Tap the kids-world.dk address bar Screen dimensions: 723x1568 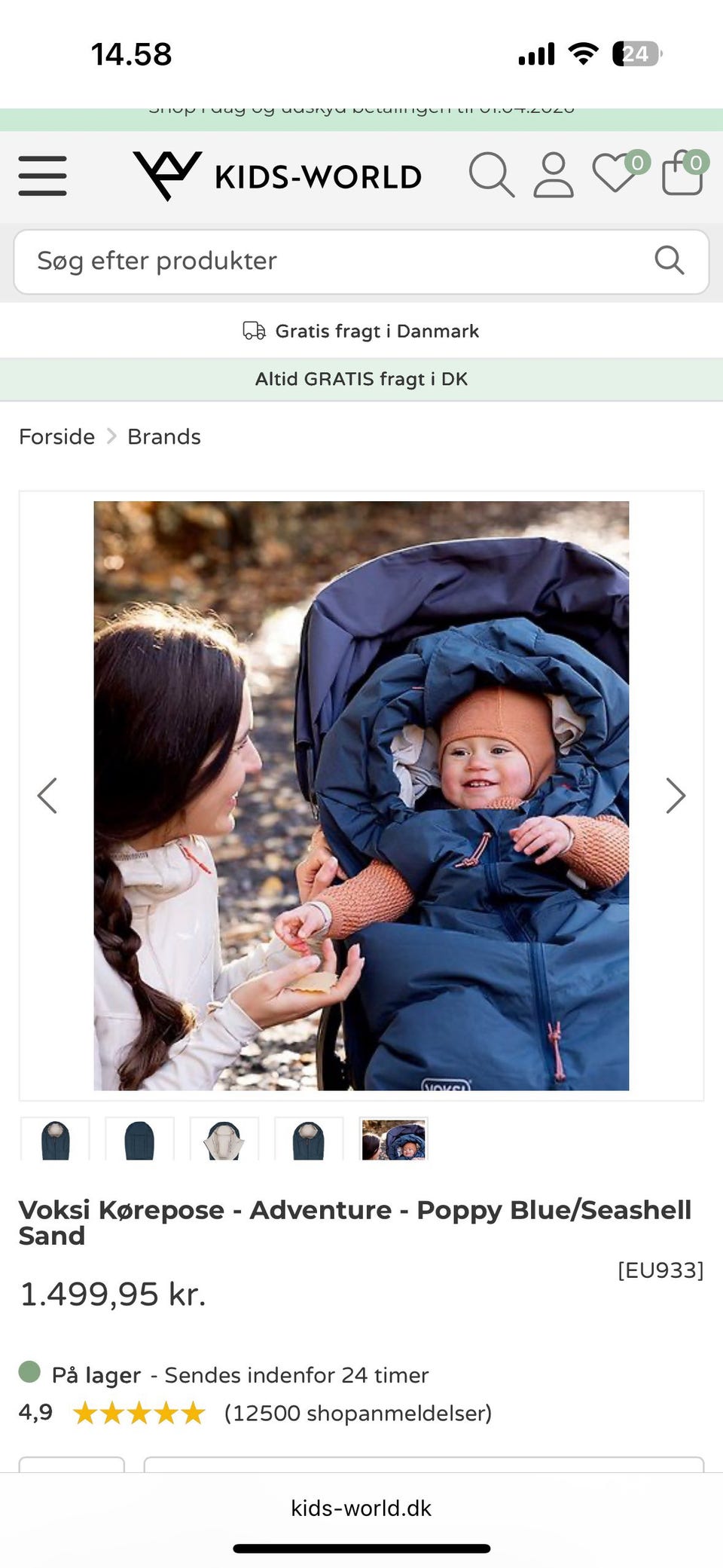click(x=361, y=1508)
